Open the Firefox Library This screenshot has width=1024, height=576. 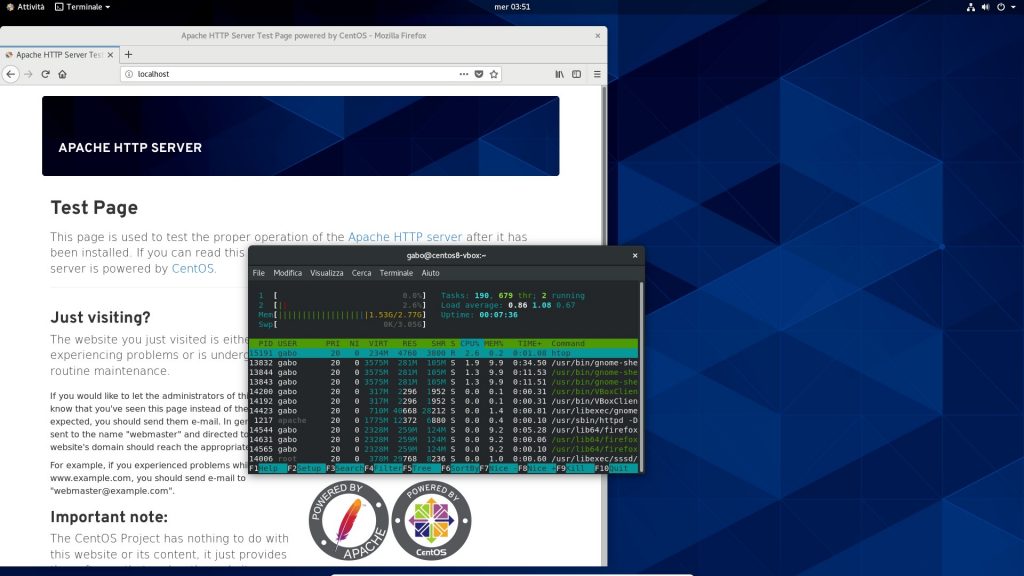coord(560,74)
